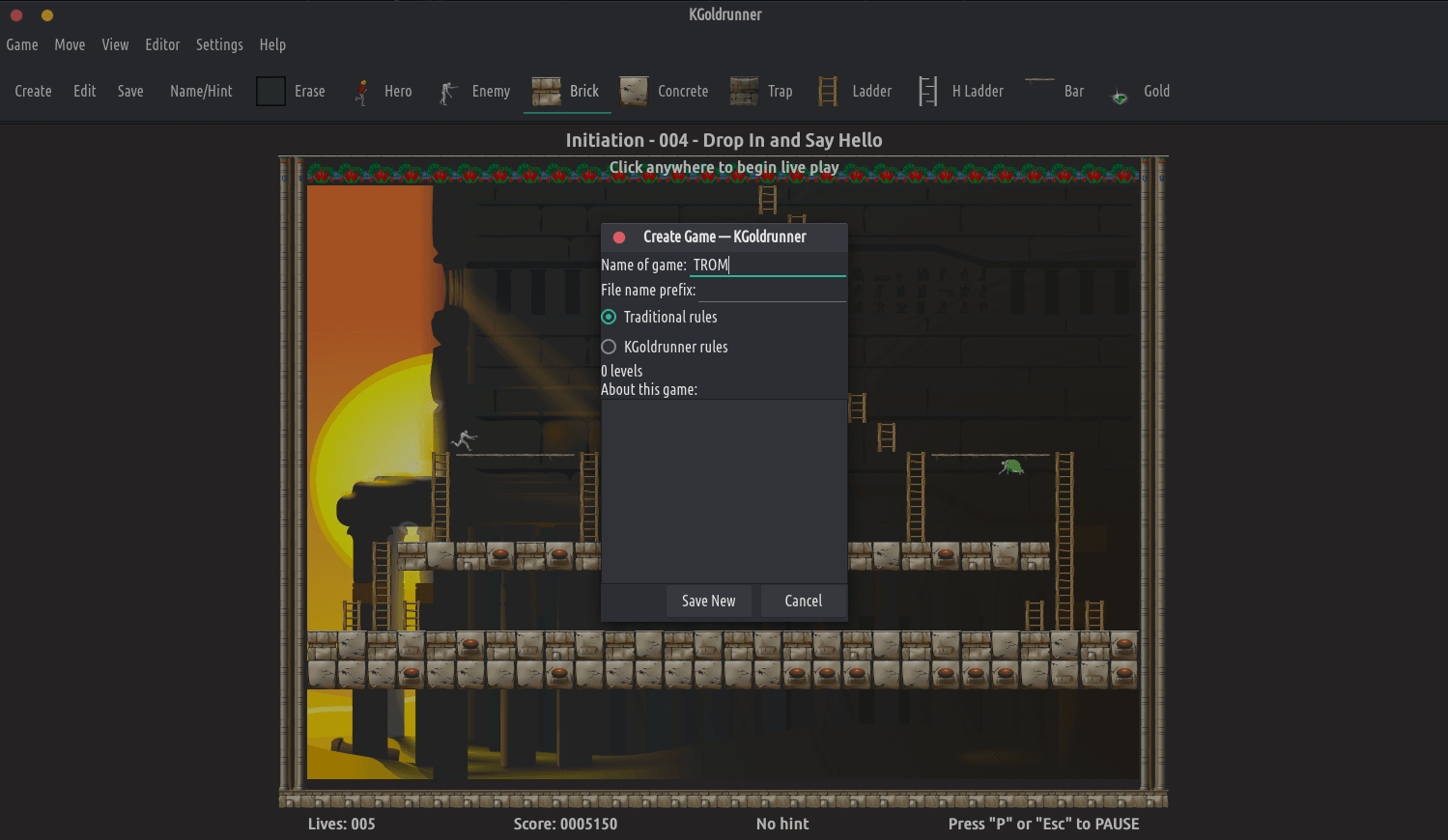This screenshot has width=1448, height=840.
Task: Click the Score: 0005150 status text
Action: pos(565,824)
